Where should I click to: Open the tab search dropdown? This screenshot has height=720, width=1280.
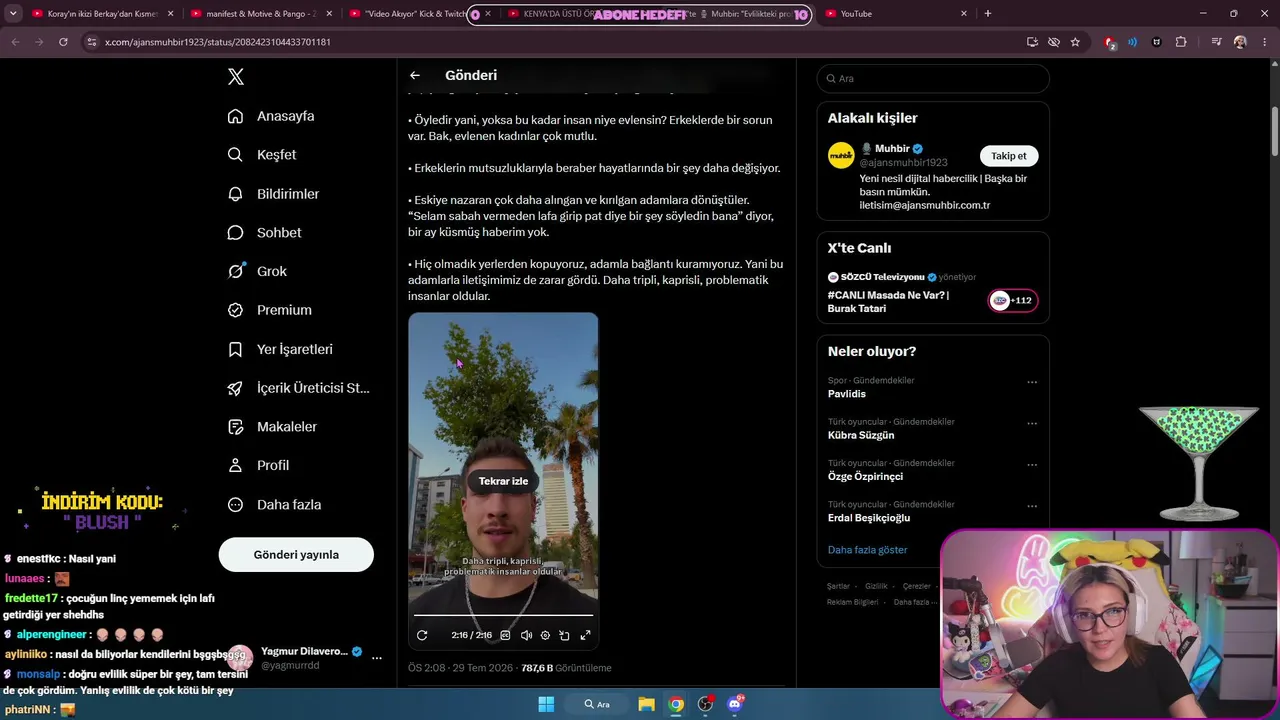(13, 14)
